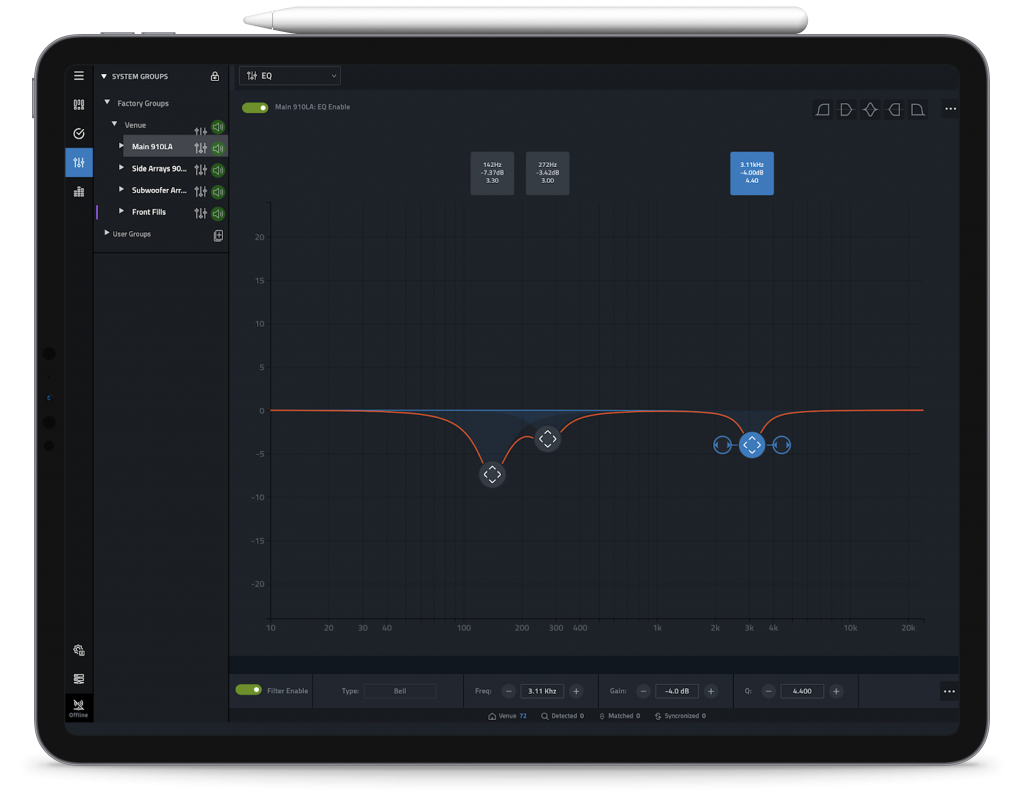The image size is (1024, 800).
Task: Open the mixer view from the left sidebar
Action: coord(79,104)
